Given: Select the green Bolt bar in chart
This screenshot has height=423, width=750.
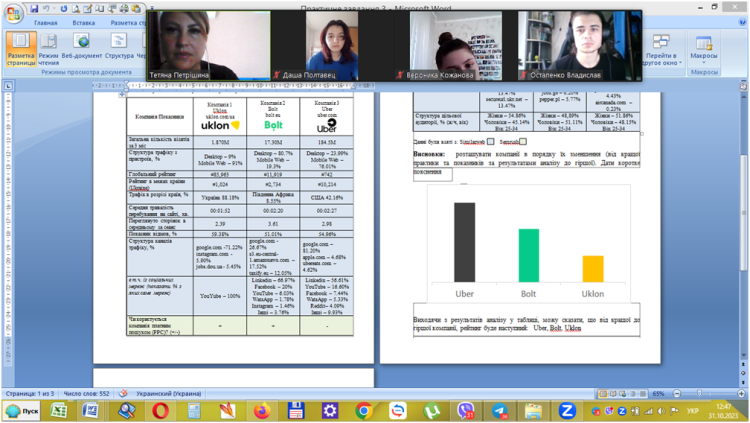Looking at the screenshot, I should pyautogui.click(x=528, y=256).
